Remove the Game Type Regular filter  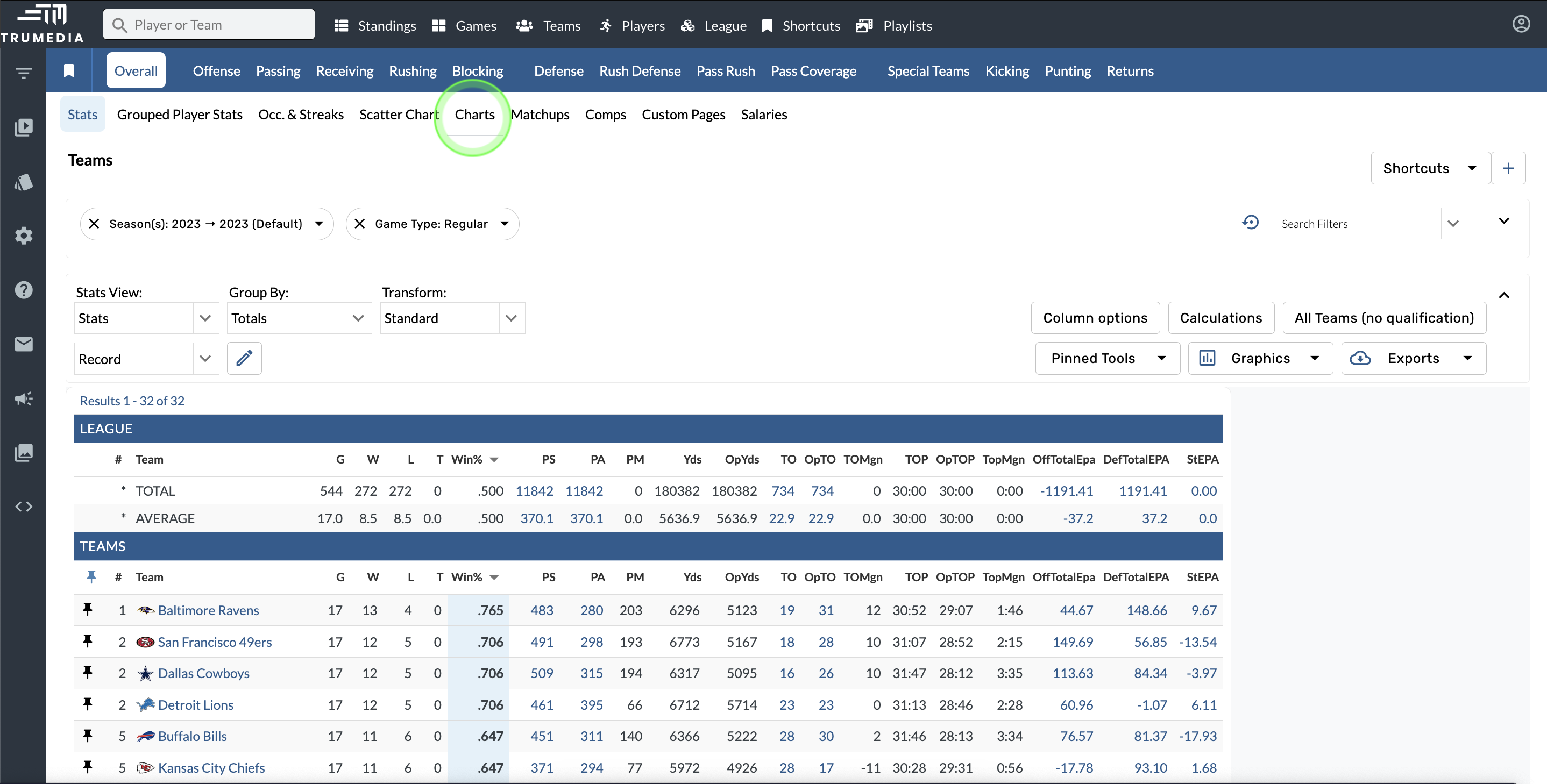[360, 224]
